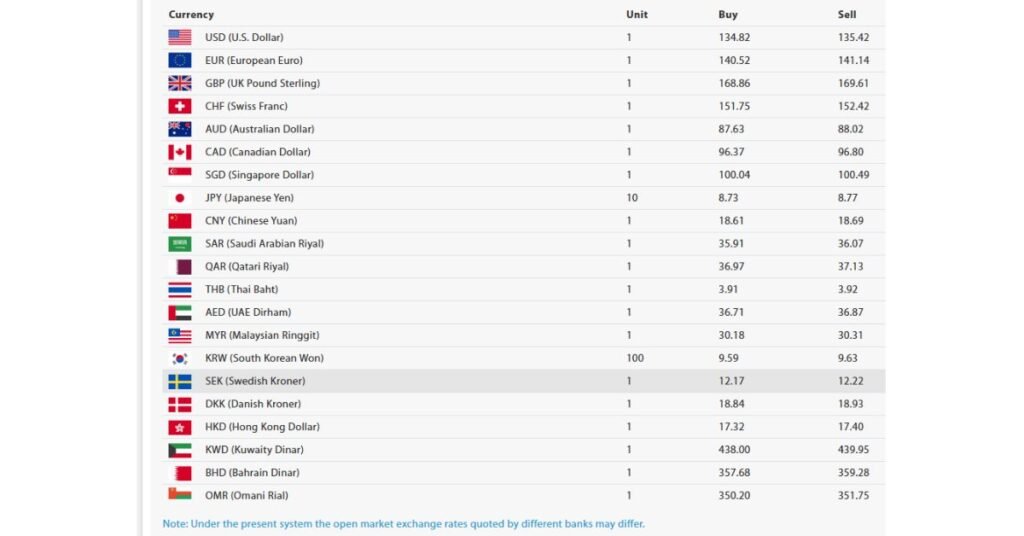Click the Sell column header
The width and height of the screenshot is (1024, 536).
click(846, 14)
